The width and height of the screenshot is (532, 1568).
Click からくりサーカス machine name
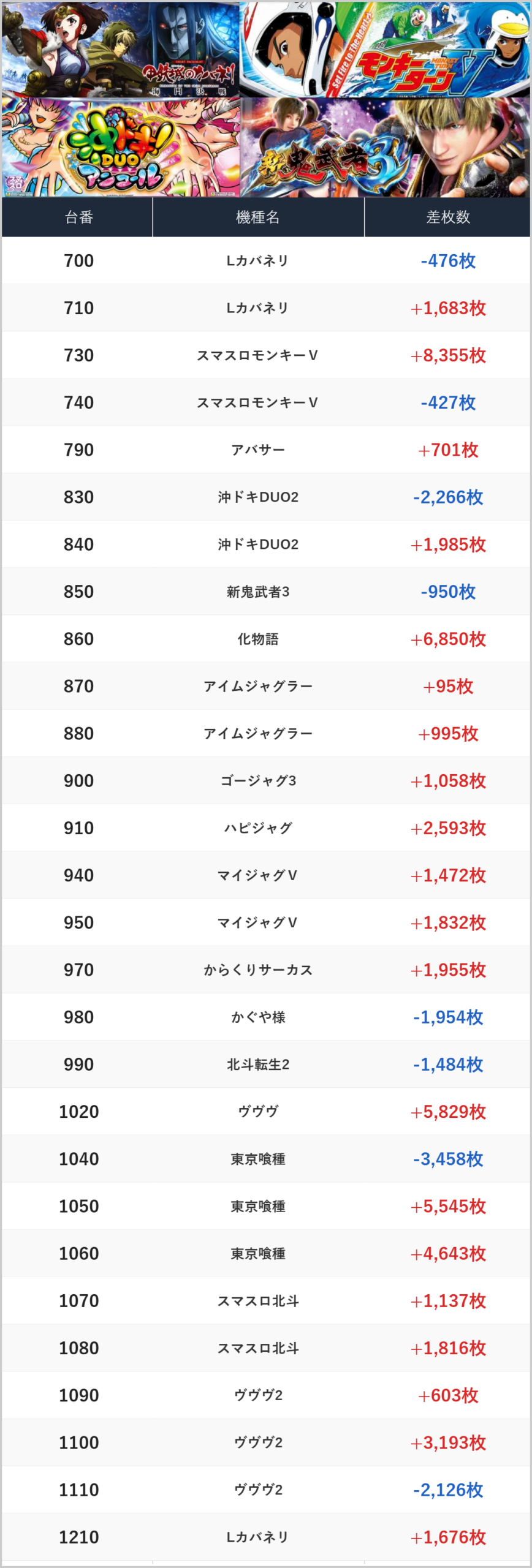pyautogui.click(x=257, y=970)
